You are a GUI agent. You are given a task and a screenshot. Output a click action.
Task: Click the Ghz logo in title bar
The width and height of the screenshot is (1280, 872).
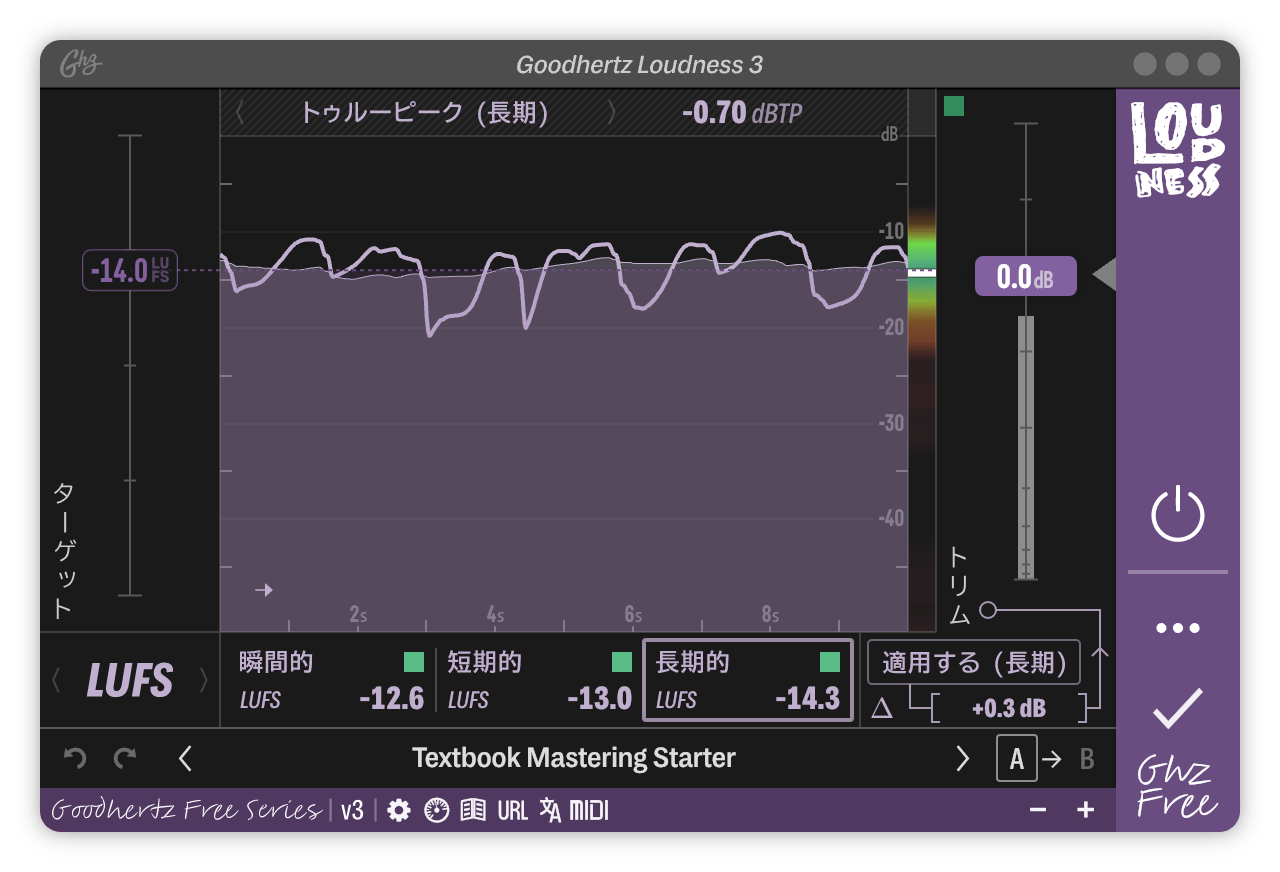(81, 65)
